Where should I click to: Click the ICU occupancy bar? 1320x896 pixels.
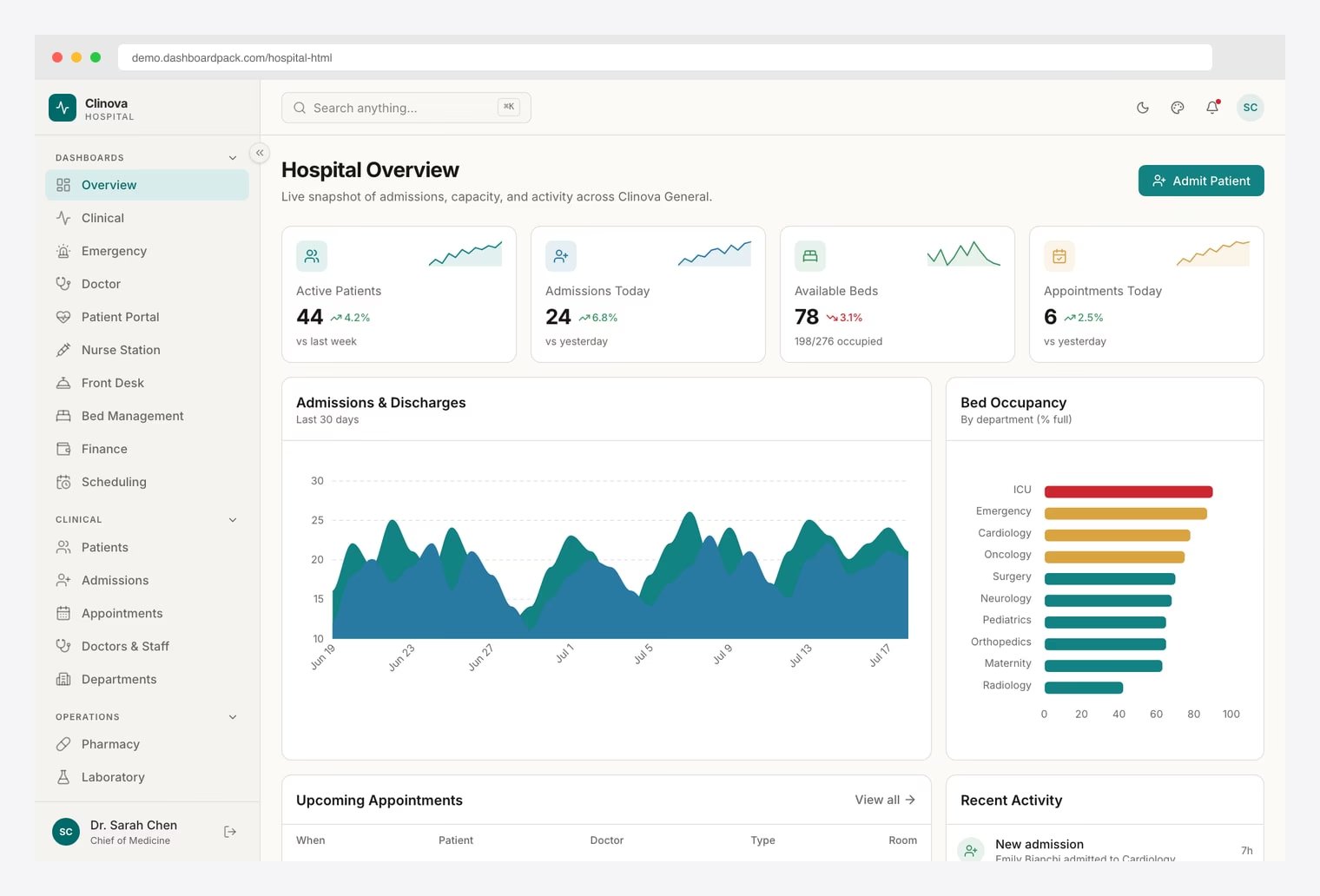click(x=1128, y=491)
